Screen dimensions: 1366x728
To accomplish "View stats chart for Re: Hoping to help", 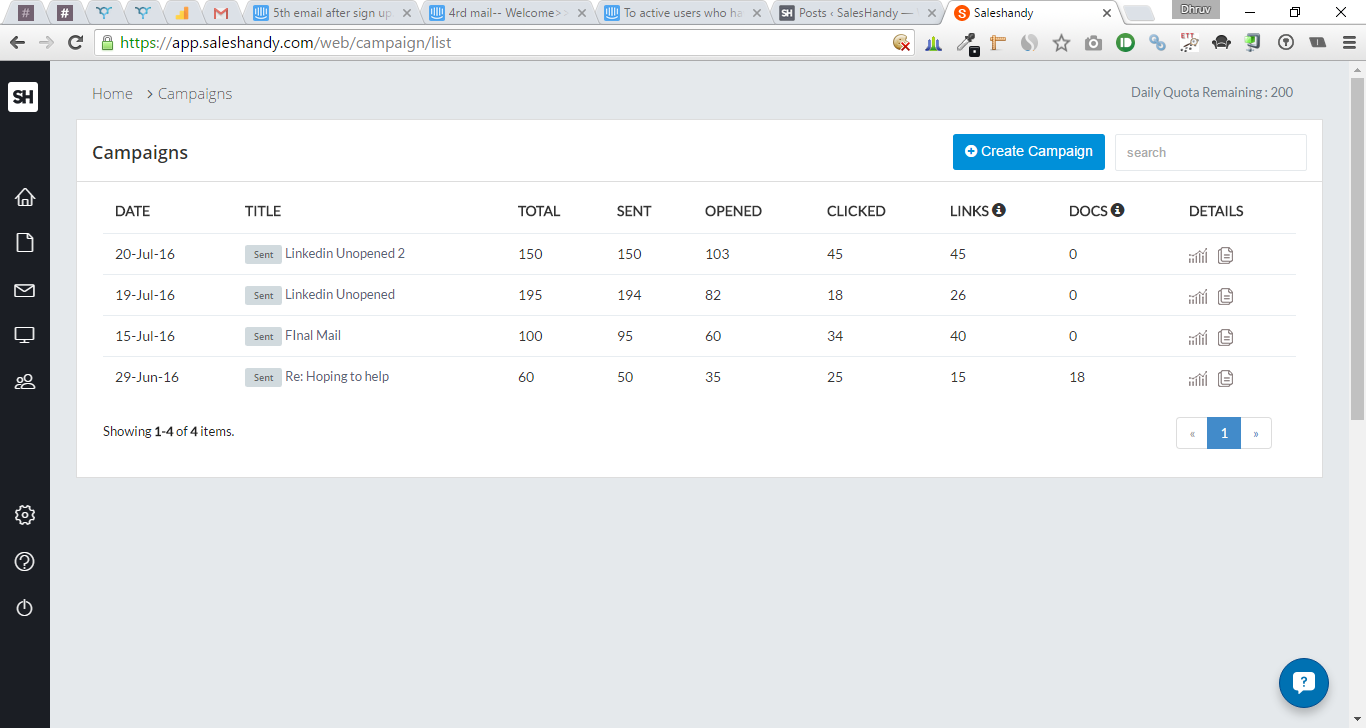I will (1198, 378).
